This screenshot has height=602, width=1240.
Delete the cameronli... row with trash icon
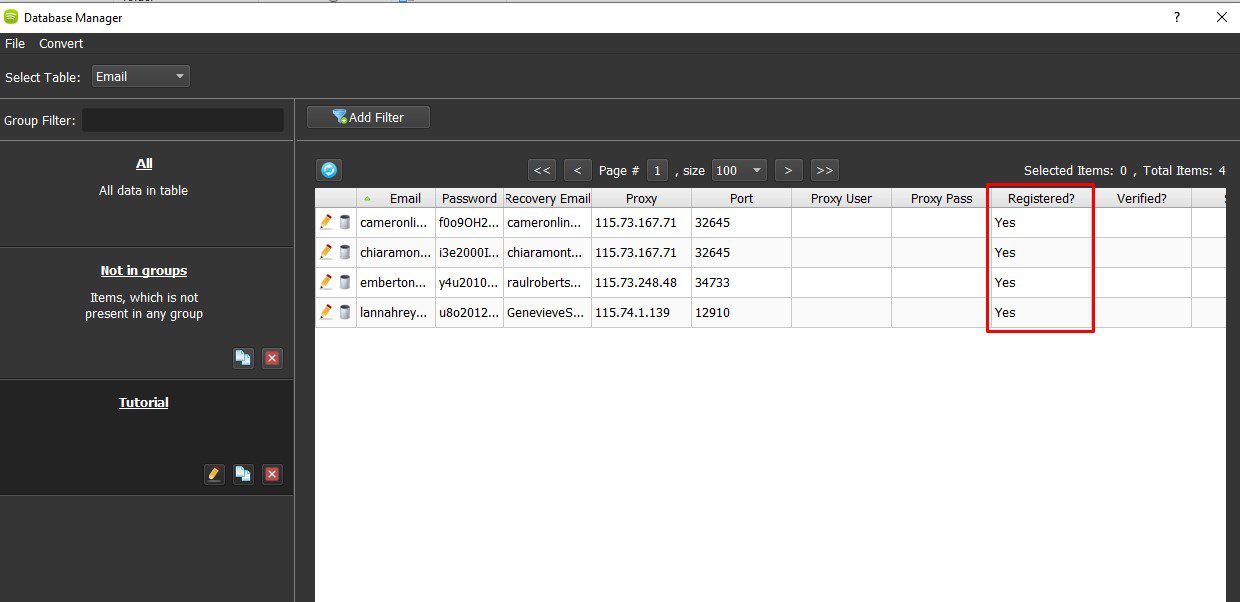click(345, 222)
